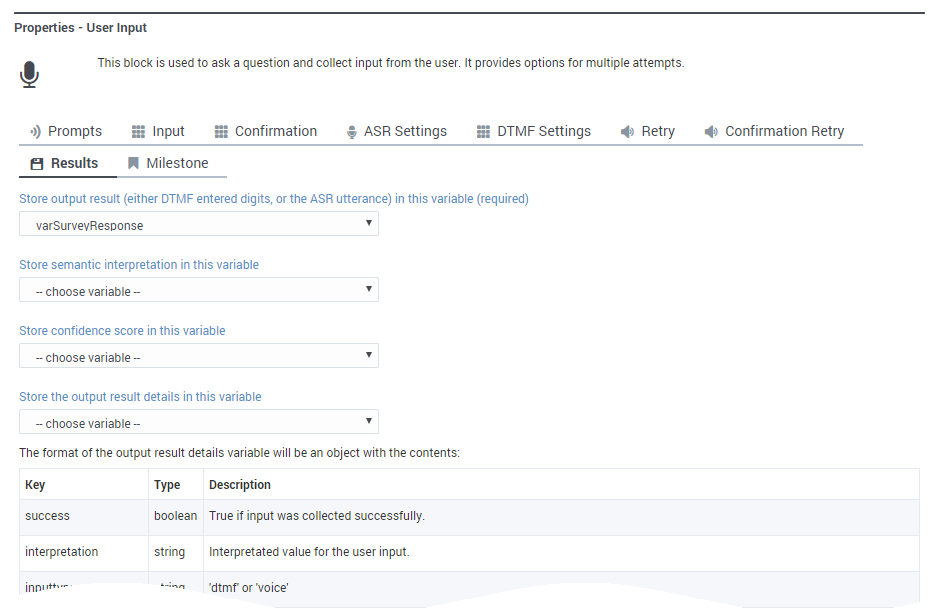Click the speaker icon next to Retry
The height and width of the screenshot is (616, 935).
628,130
